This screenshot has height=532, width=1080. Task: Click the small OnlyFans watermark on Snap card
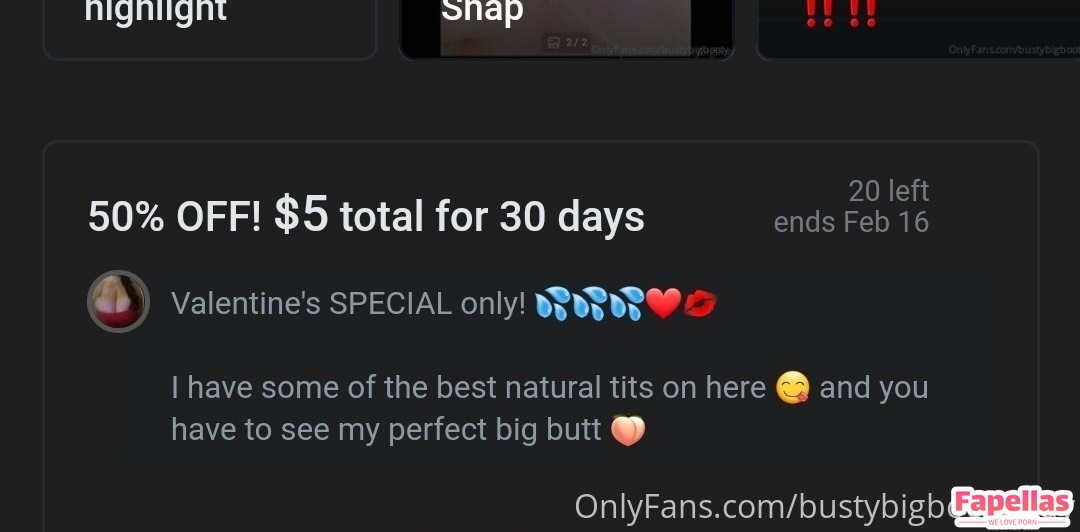point(660,50)
